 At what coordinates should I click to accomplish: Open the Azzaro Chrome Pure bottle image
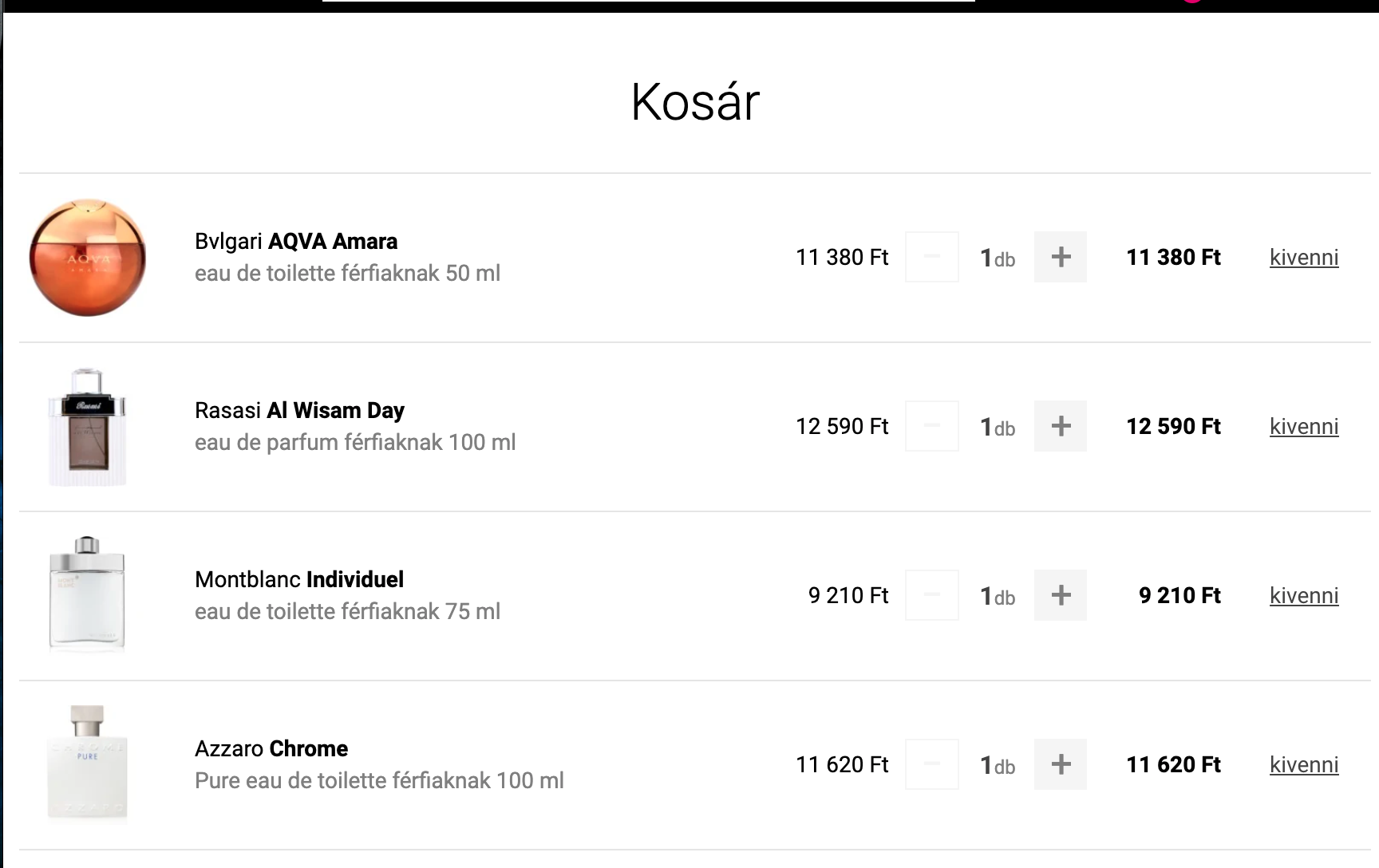87,763
